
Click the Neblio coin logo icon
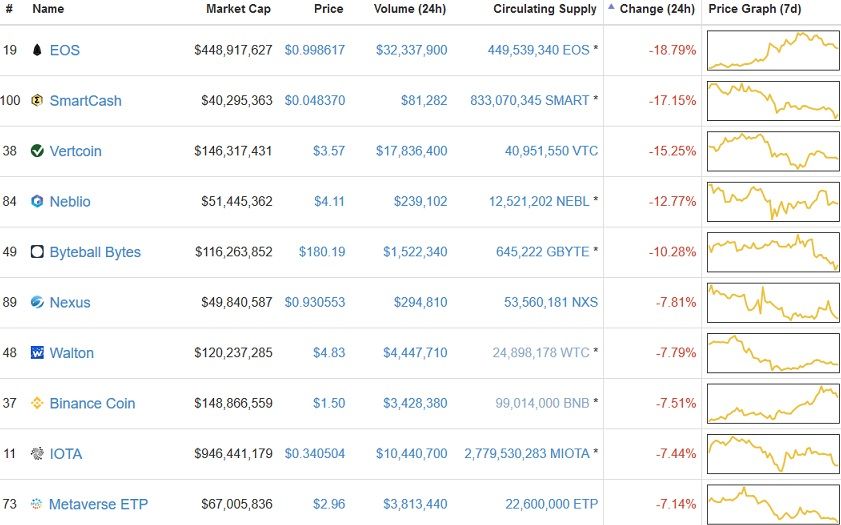point(37,202)
